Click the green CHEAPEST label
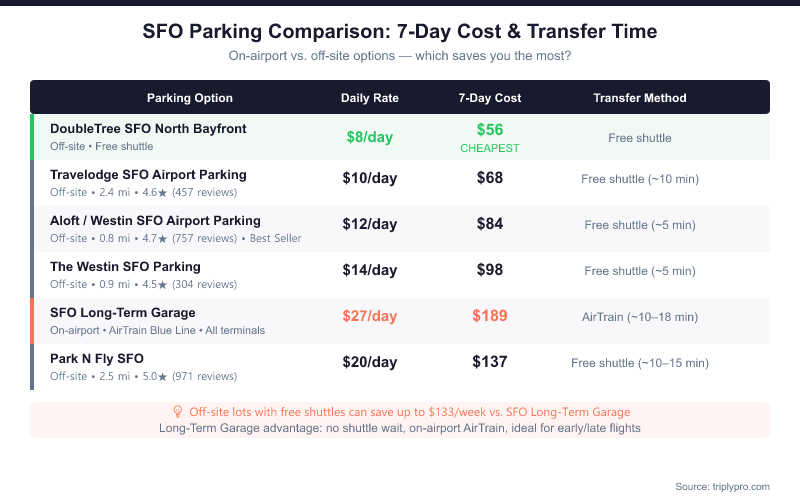800x500 pixels. pos(490,149)
